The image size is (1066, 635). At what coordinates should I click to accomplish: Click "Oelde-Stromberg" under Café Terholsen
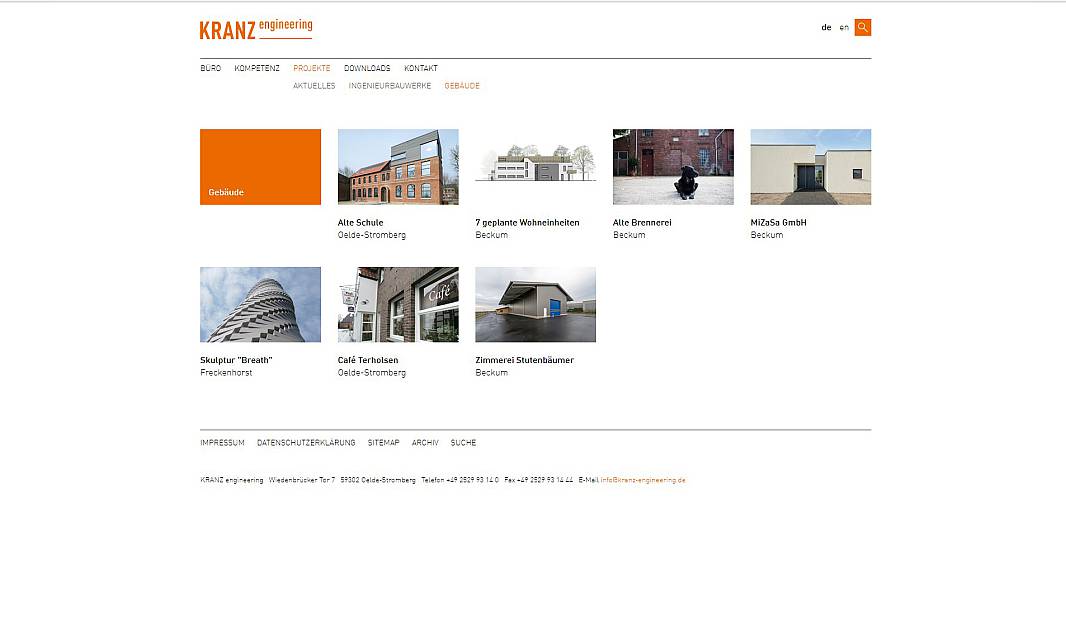(x=371, y=373)
